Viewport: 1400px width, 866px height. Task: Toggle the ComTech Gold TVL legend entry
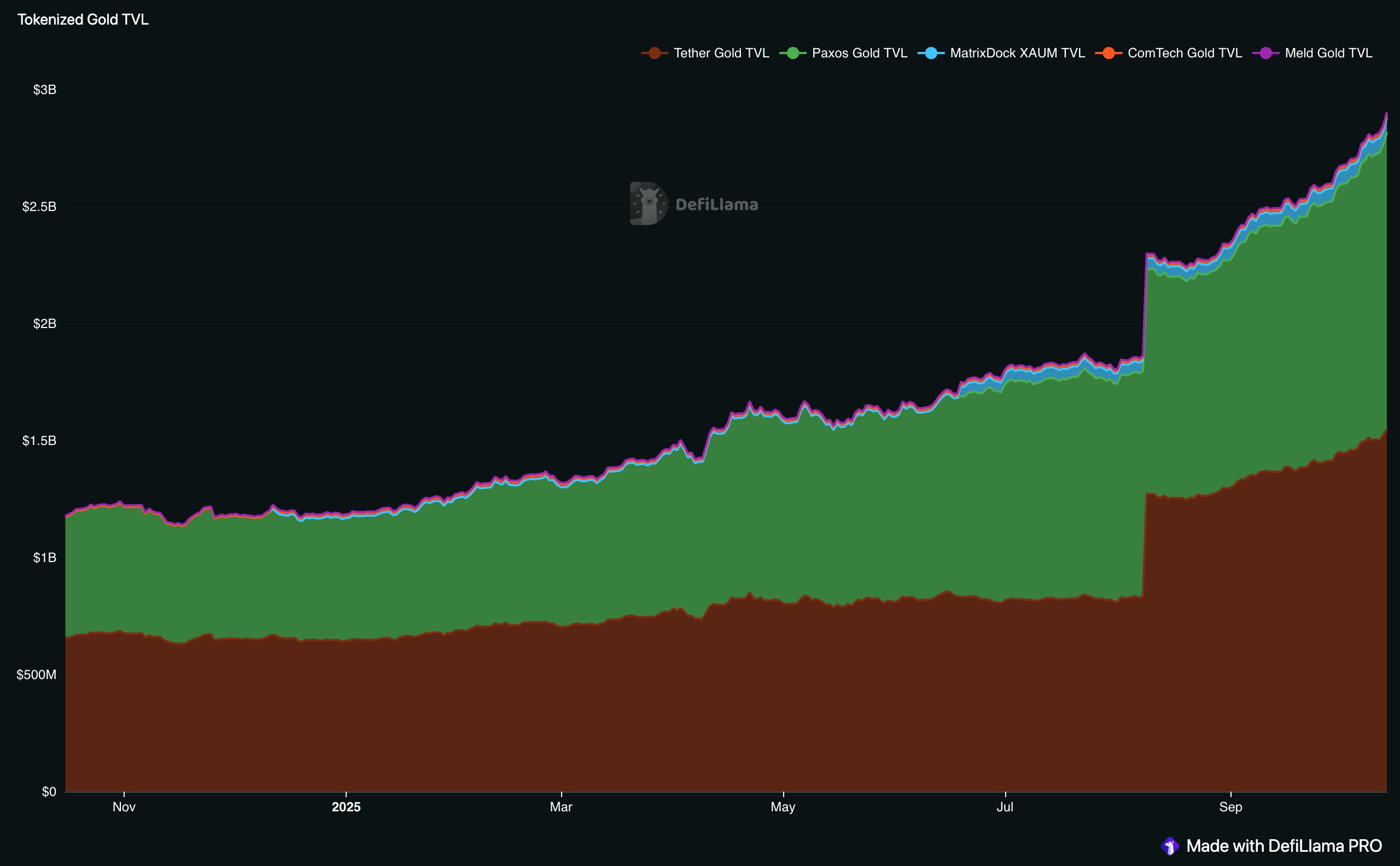(1184, 52)
